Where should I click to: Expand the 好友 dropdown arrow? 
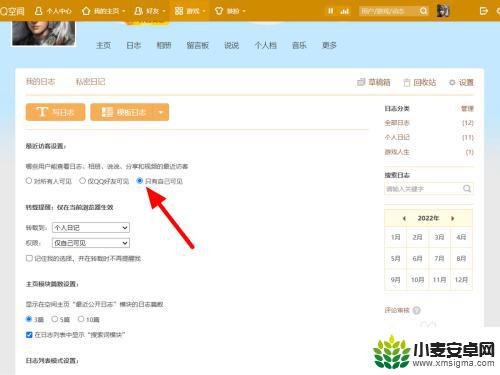coord(164,11)
